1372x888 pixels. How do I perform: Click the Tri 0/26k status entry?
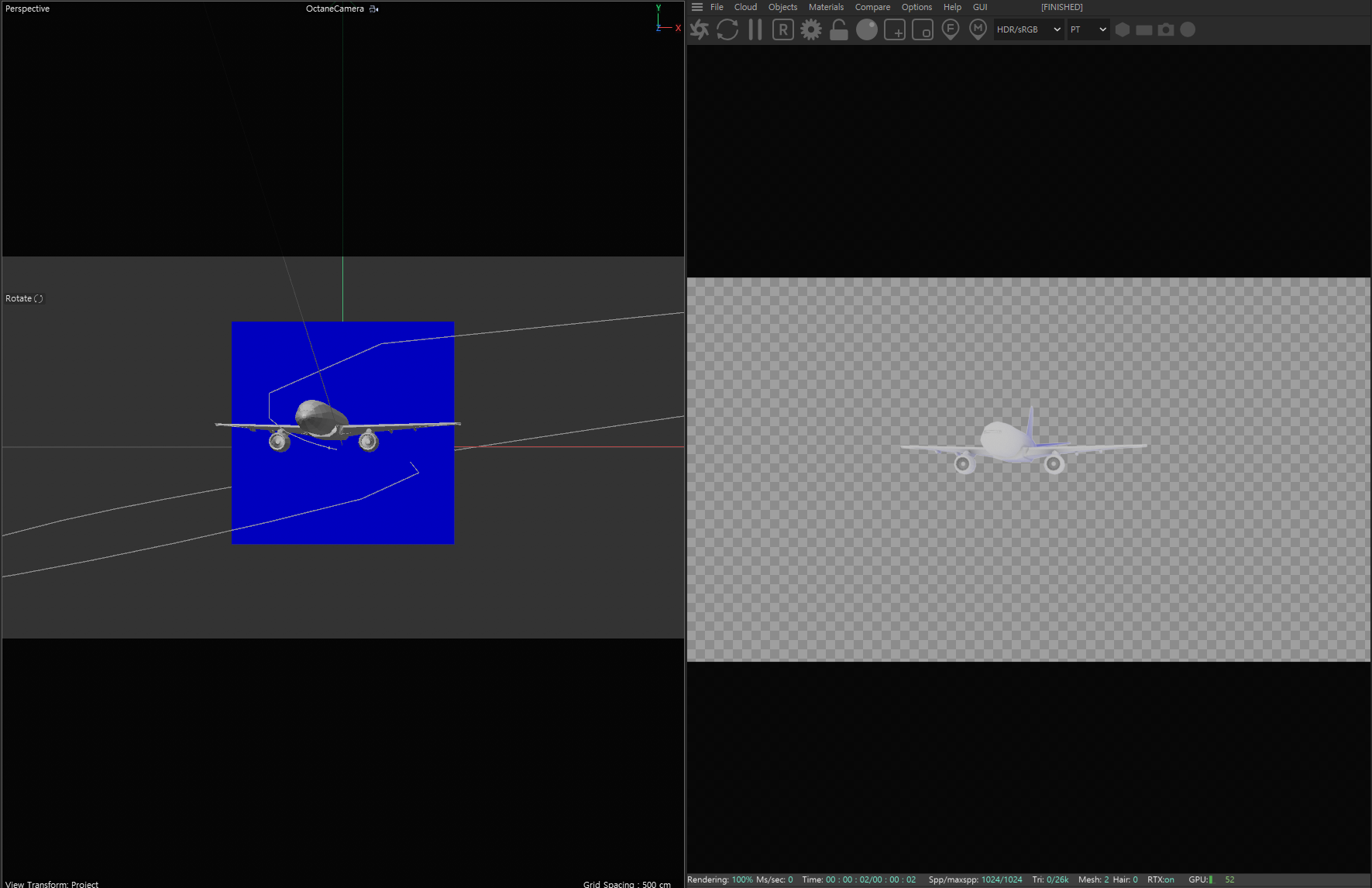click(1050, 879)
